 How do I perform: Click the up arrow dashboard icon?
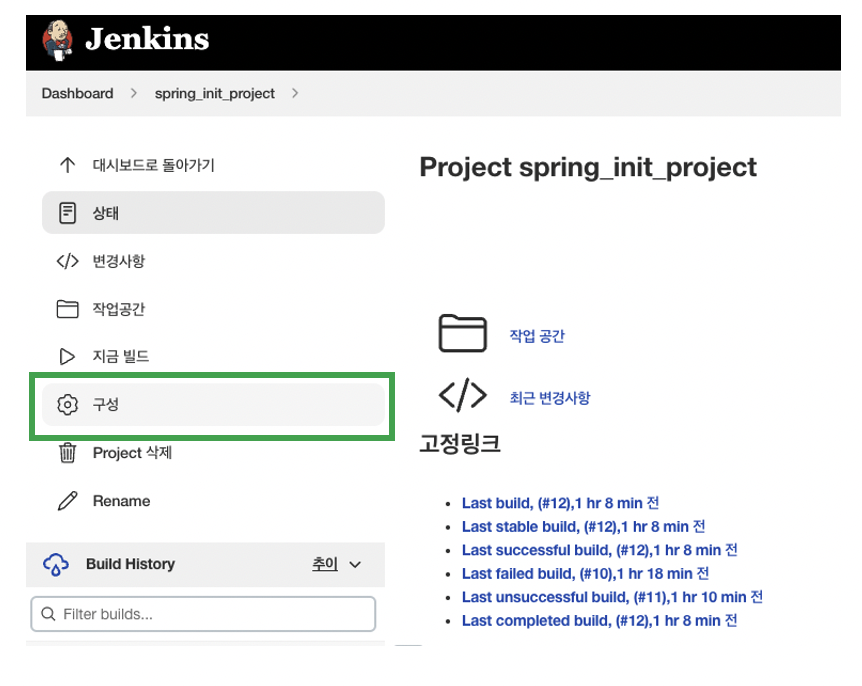(x=68, y=165)
